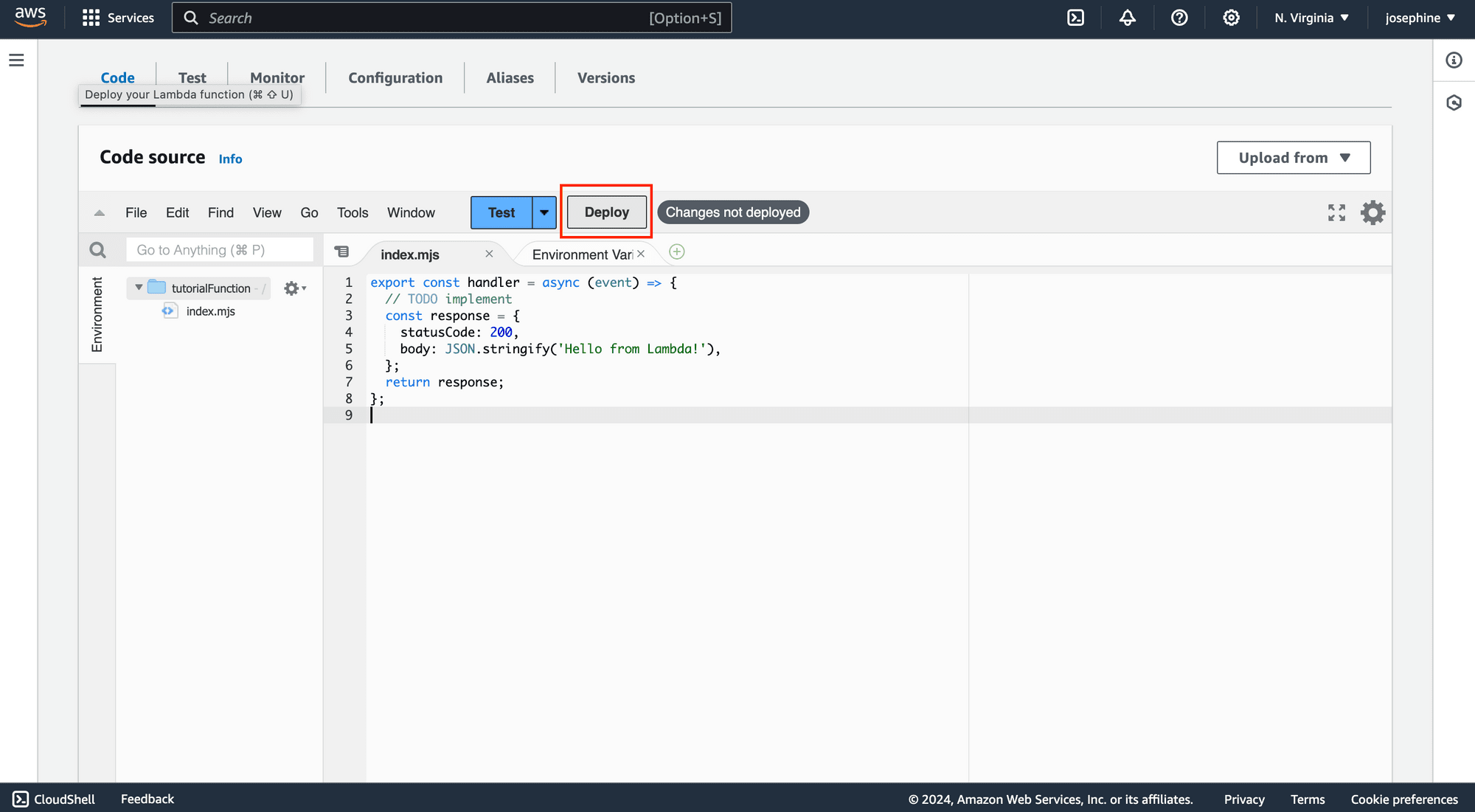This screenshot has height=812, width=1475.
Task: Switch to the Configuration tab
Action: [x=395, y=76]
